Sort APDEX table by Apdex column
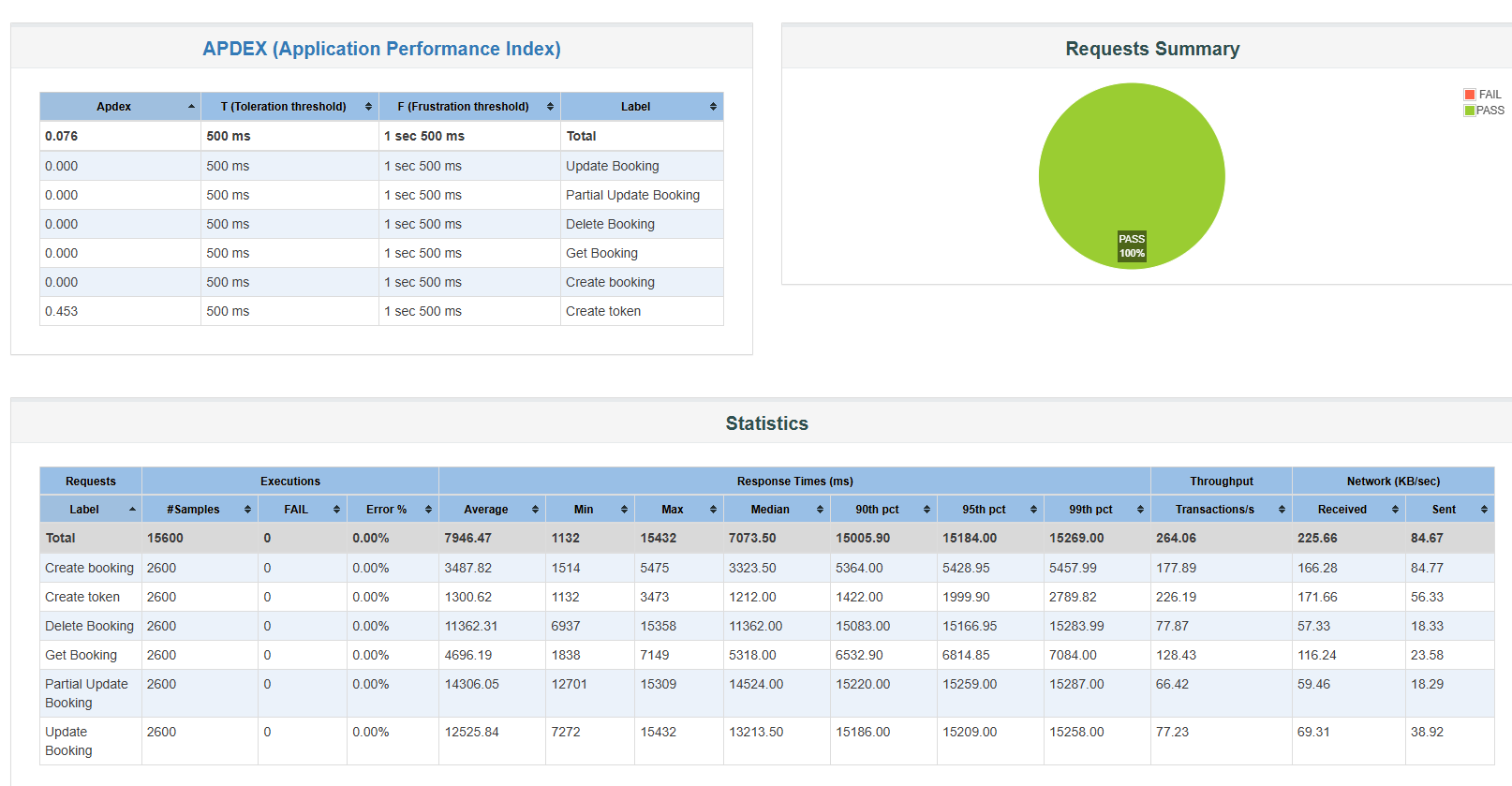Viewport: 1512px width, 786px height. [120, 107]
